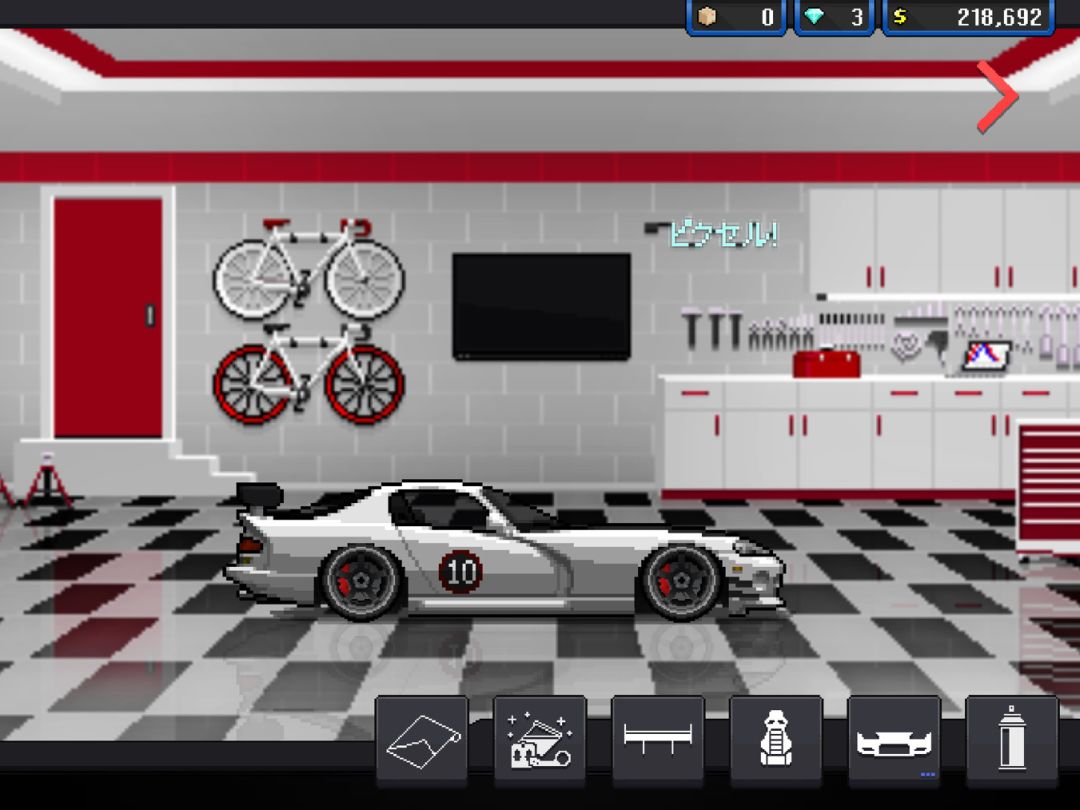Open the car wash detailing option
The image size is (1080, 810).
[x=540, y=740]
